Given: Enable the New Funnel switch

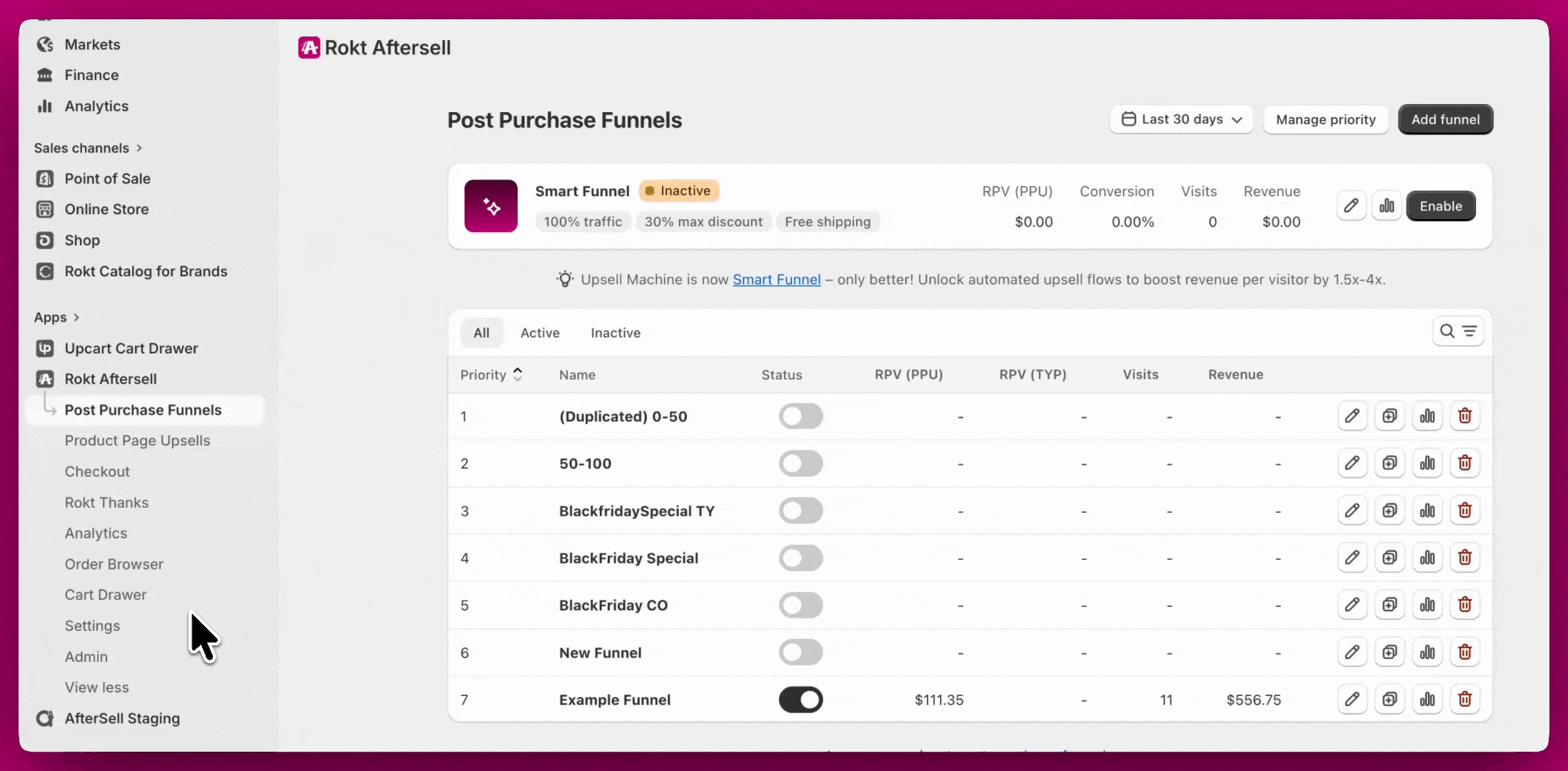Looking at the screenshot, I should 800,652.
